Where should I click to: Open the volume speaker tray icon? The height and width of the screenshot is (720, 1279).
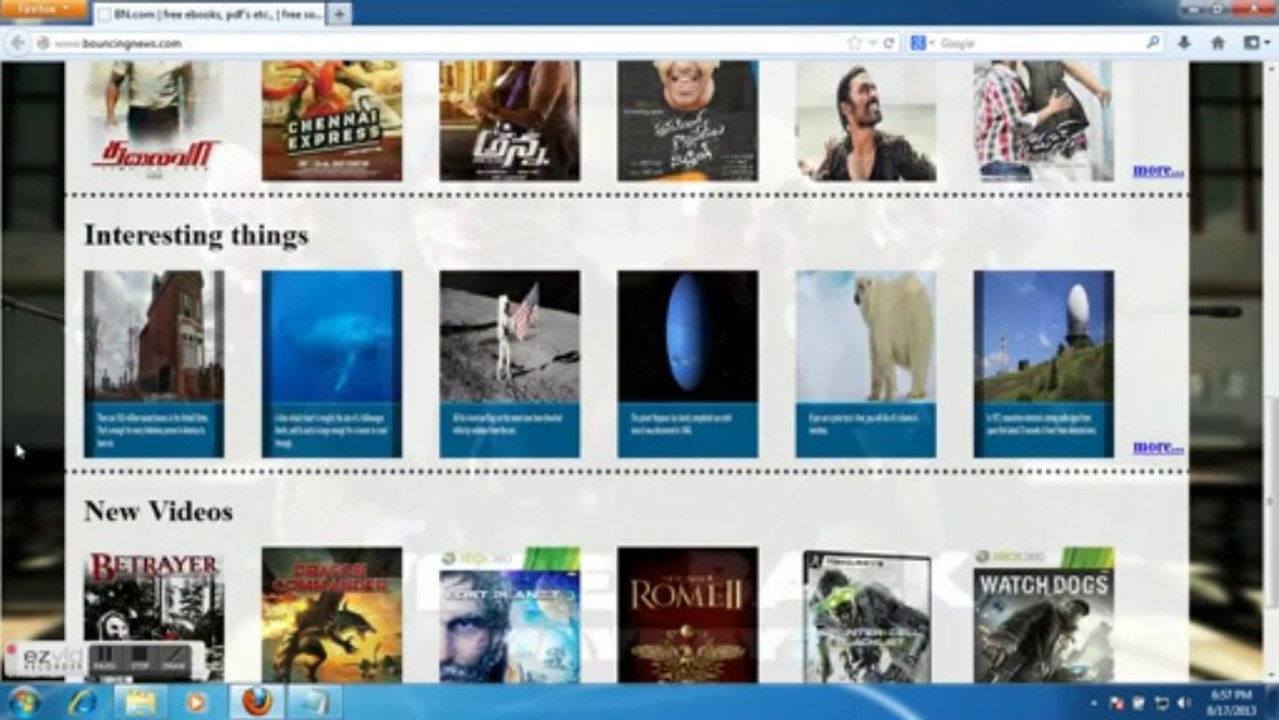[1184, 703]
